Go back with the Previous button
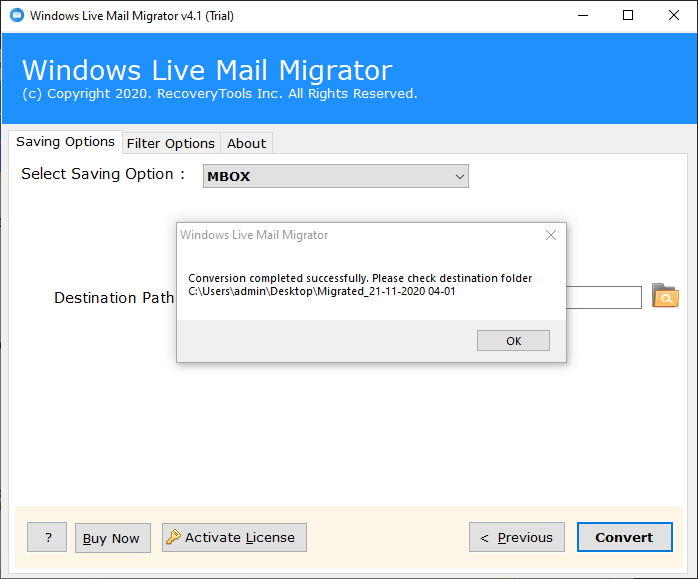 tap(517, 537)
